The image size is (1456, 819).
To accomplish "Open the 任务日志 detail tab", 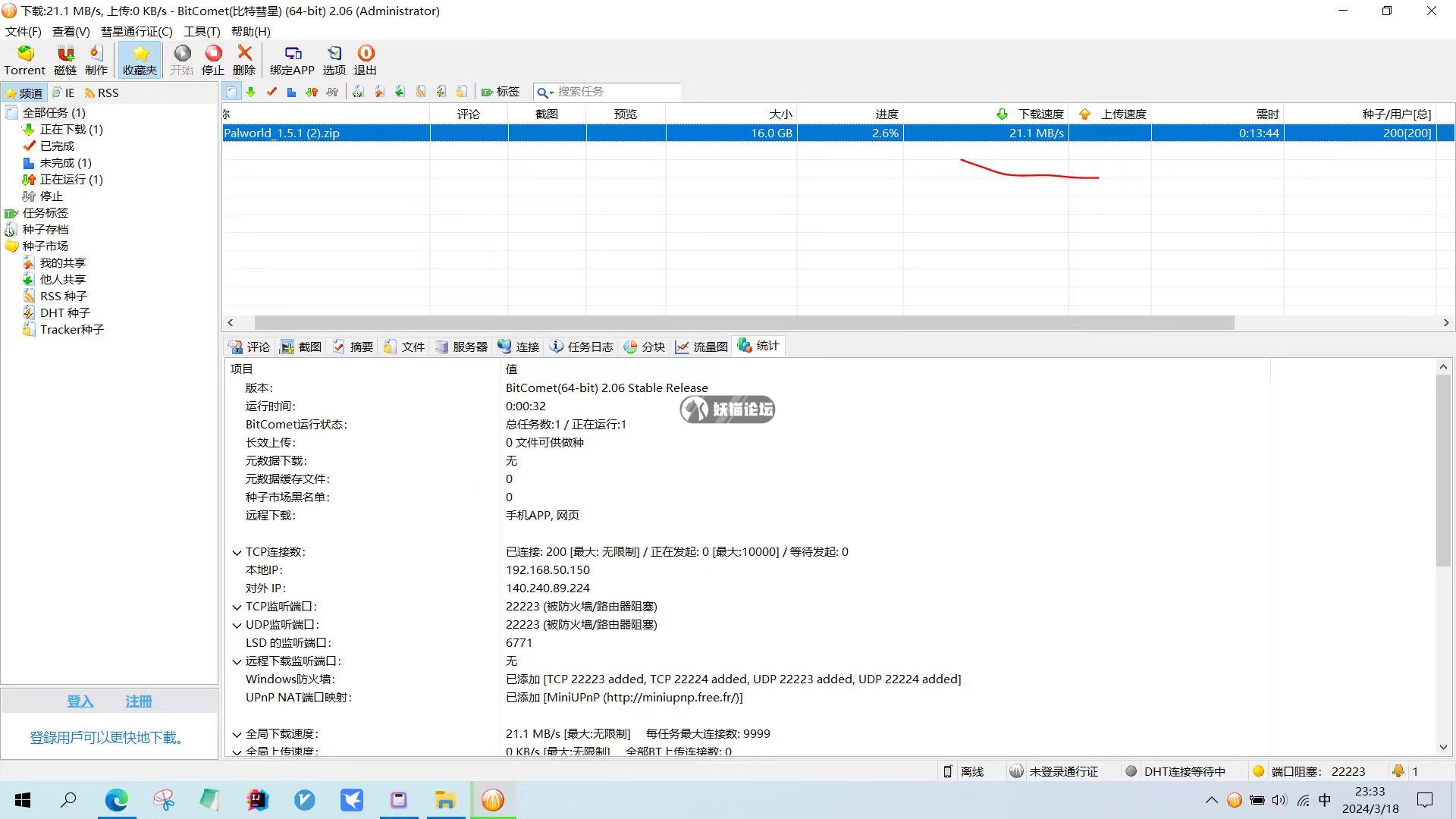I will tap(582, 347).
